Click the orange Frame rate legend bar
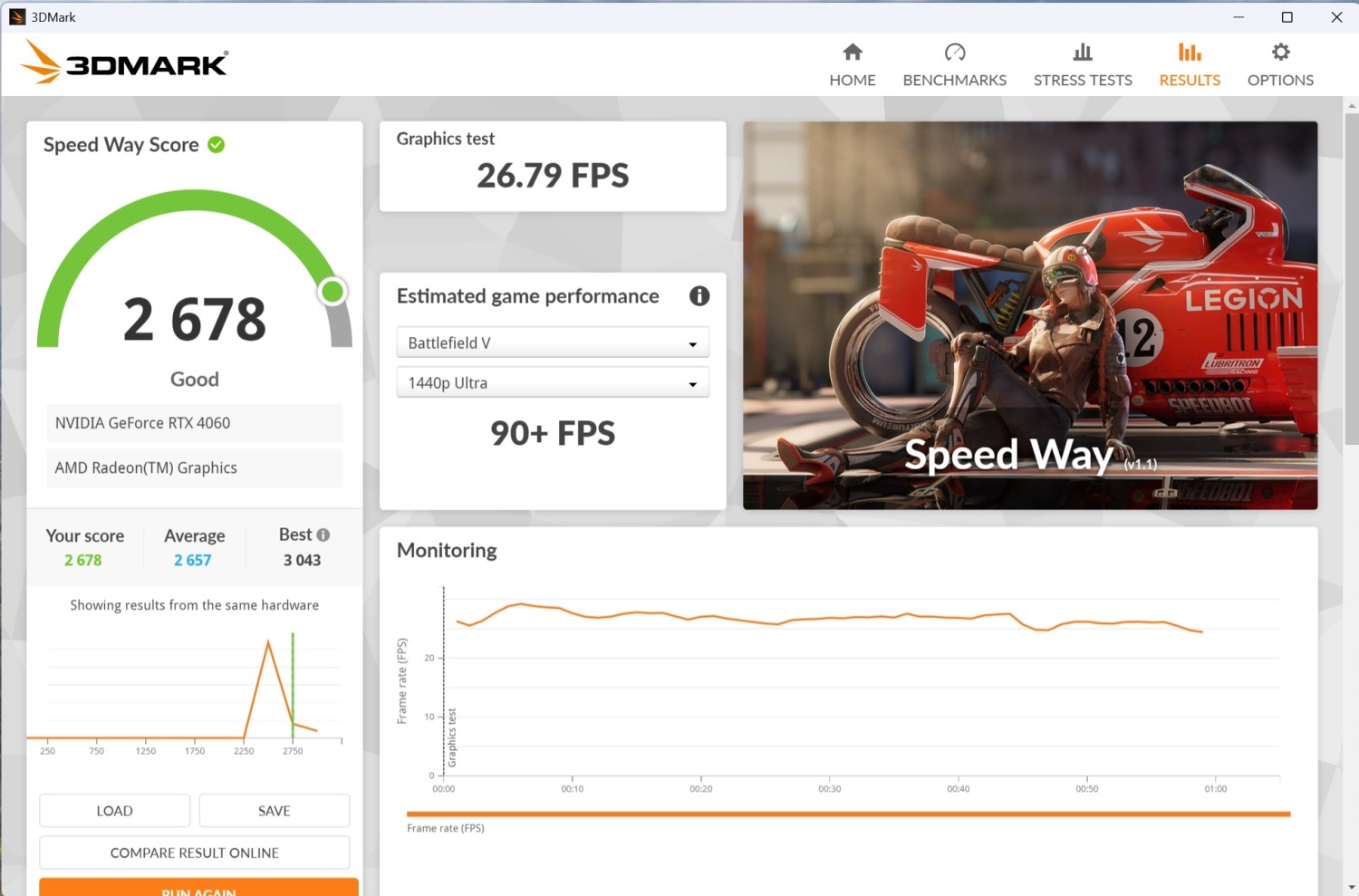 point(848,814)
